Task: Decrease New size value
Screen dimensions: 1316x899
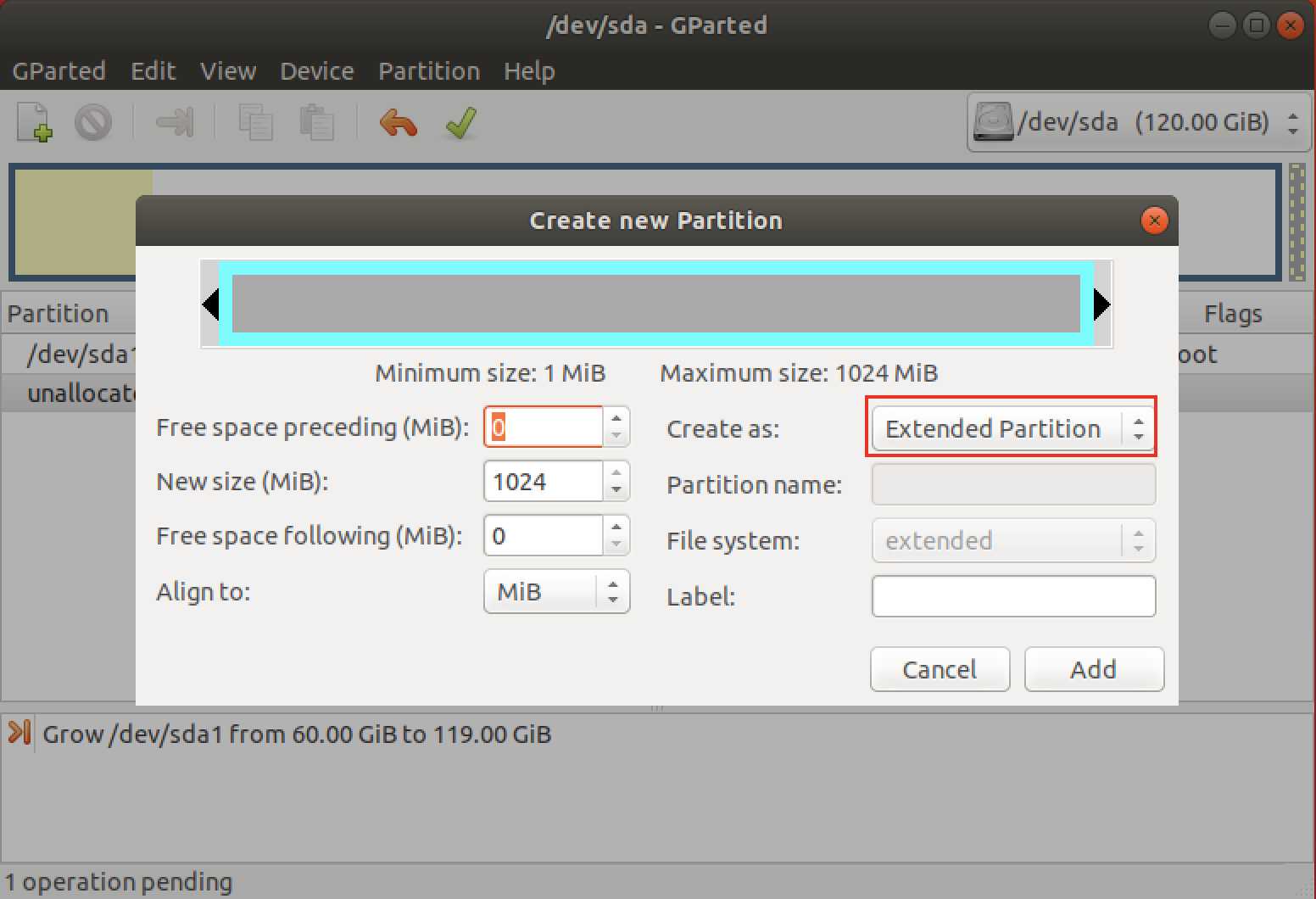Action: click(616, 490)
